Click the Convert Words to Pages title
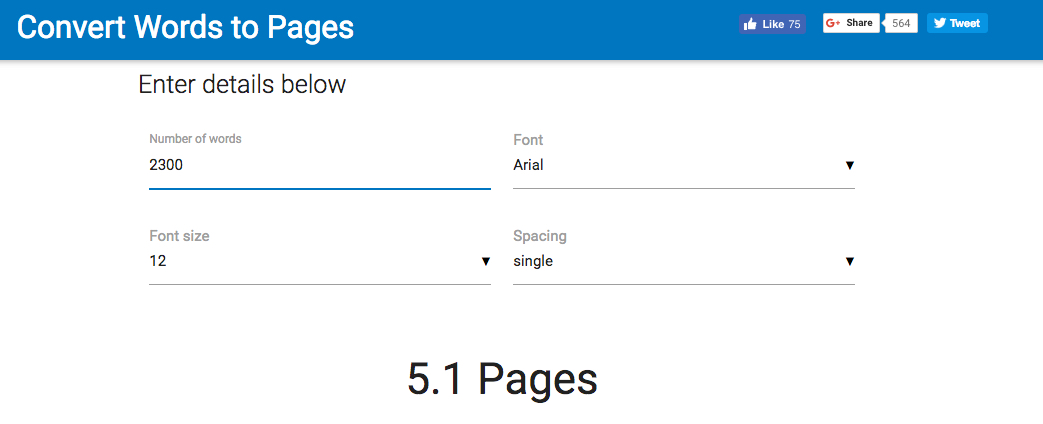 coord(186,27)
